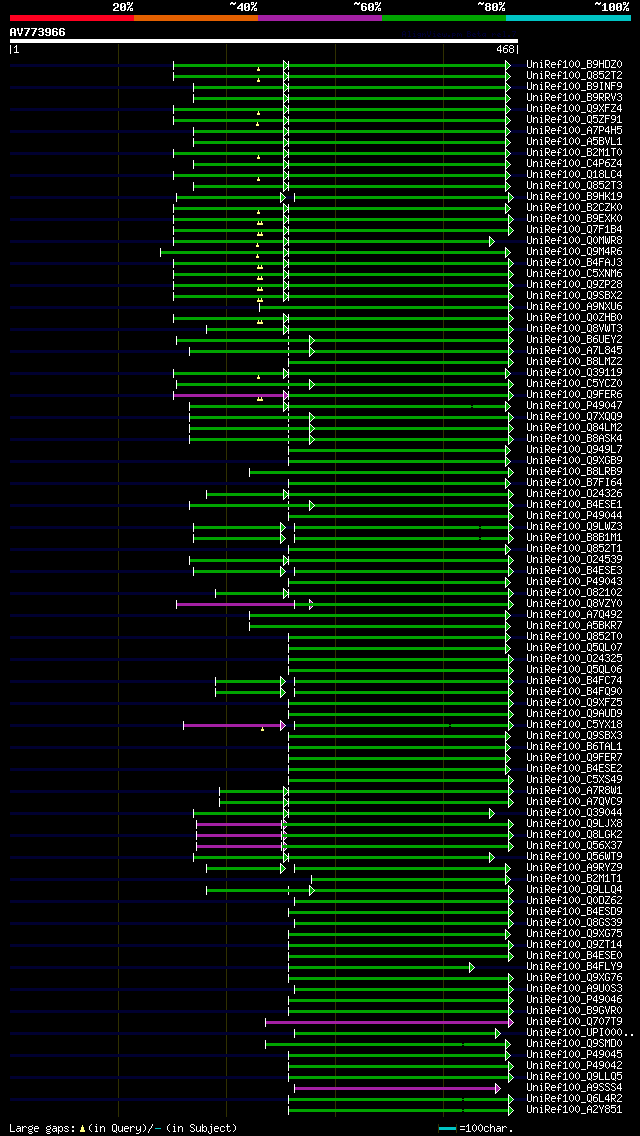The image size is (640, 1136).
Task: Click the orange ~40% identity legend segment
Action: pyautogui.click(x=196, y=17)
